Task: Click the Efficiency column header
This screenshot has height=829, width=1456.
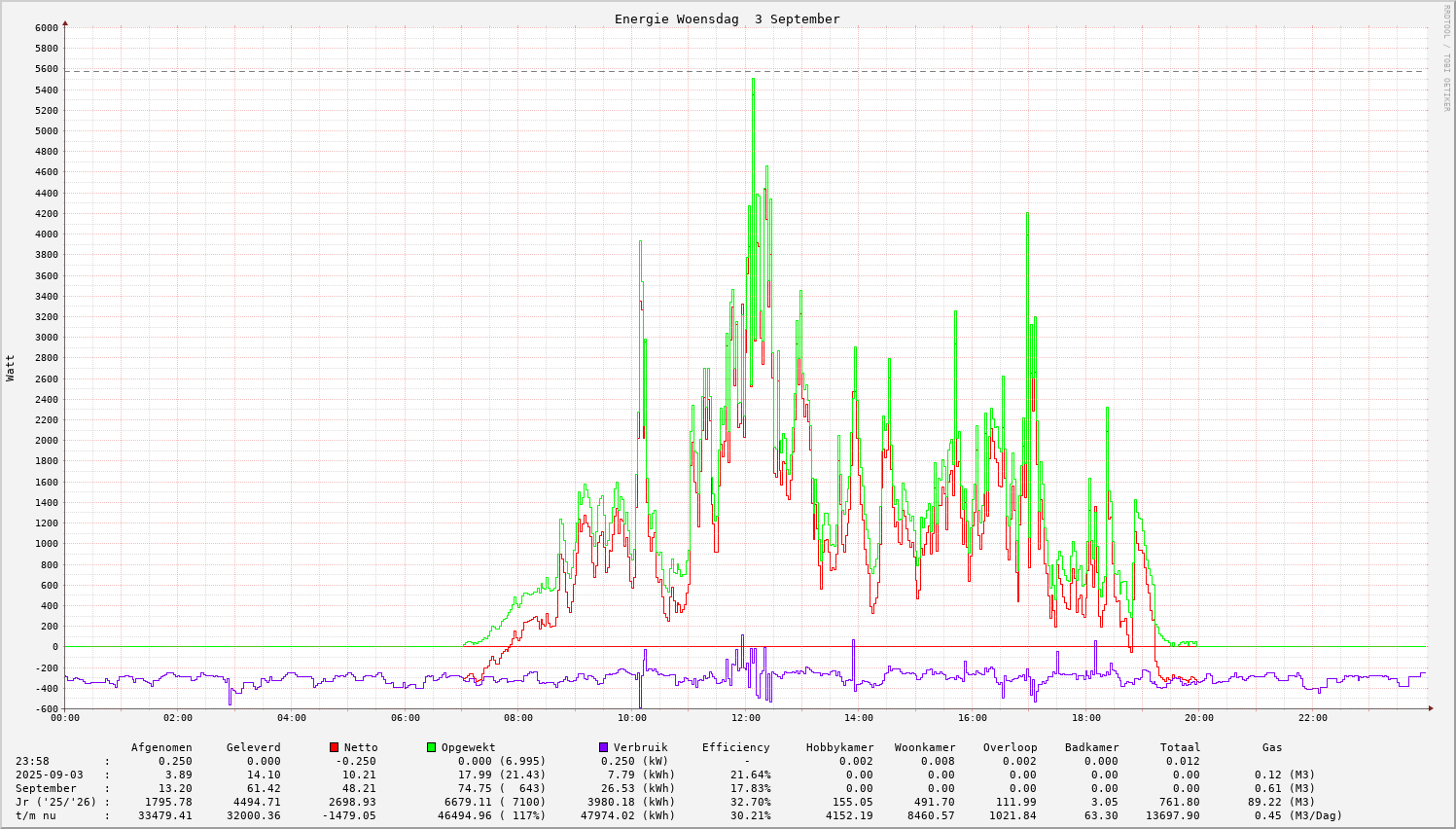Action: coord(735,747)
